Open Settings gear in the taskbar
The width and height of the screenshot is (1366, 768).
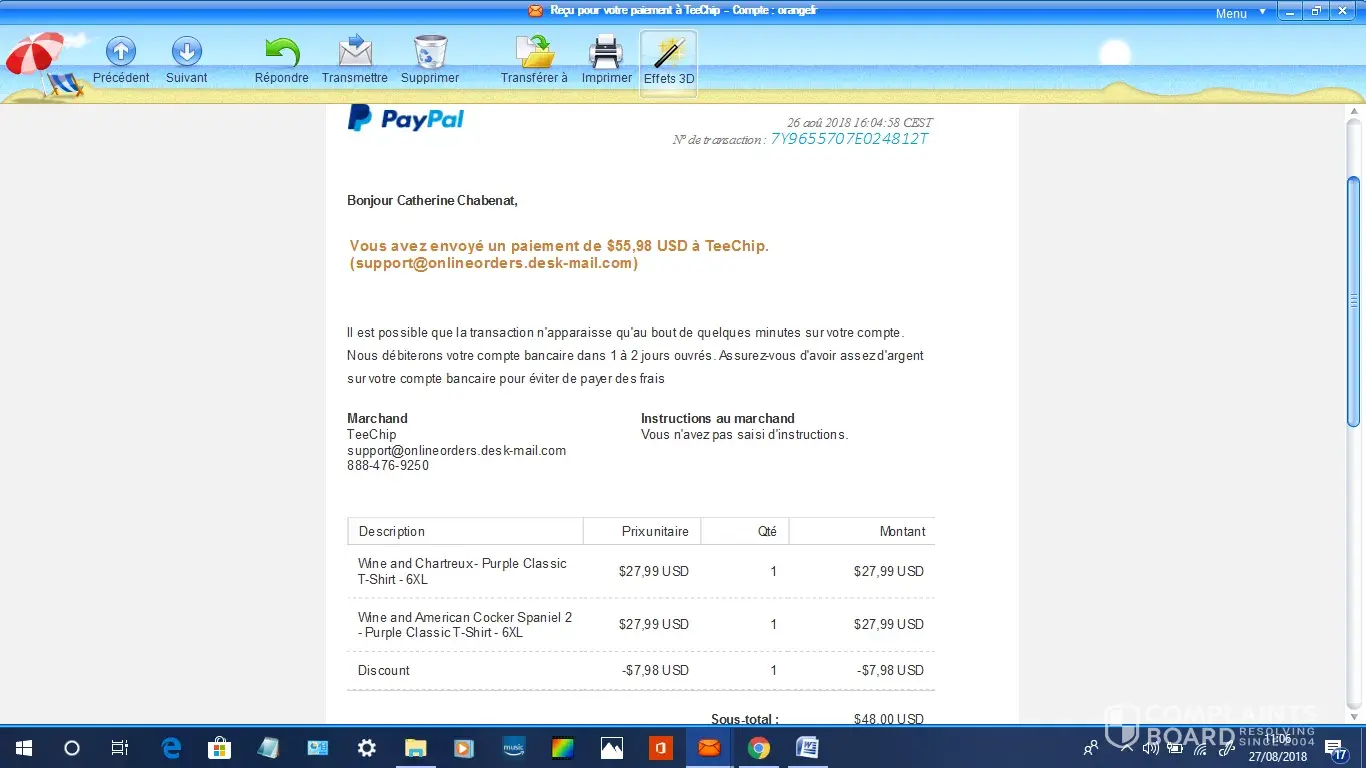[367, 748]
